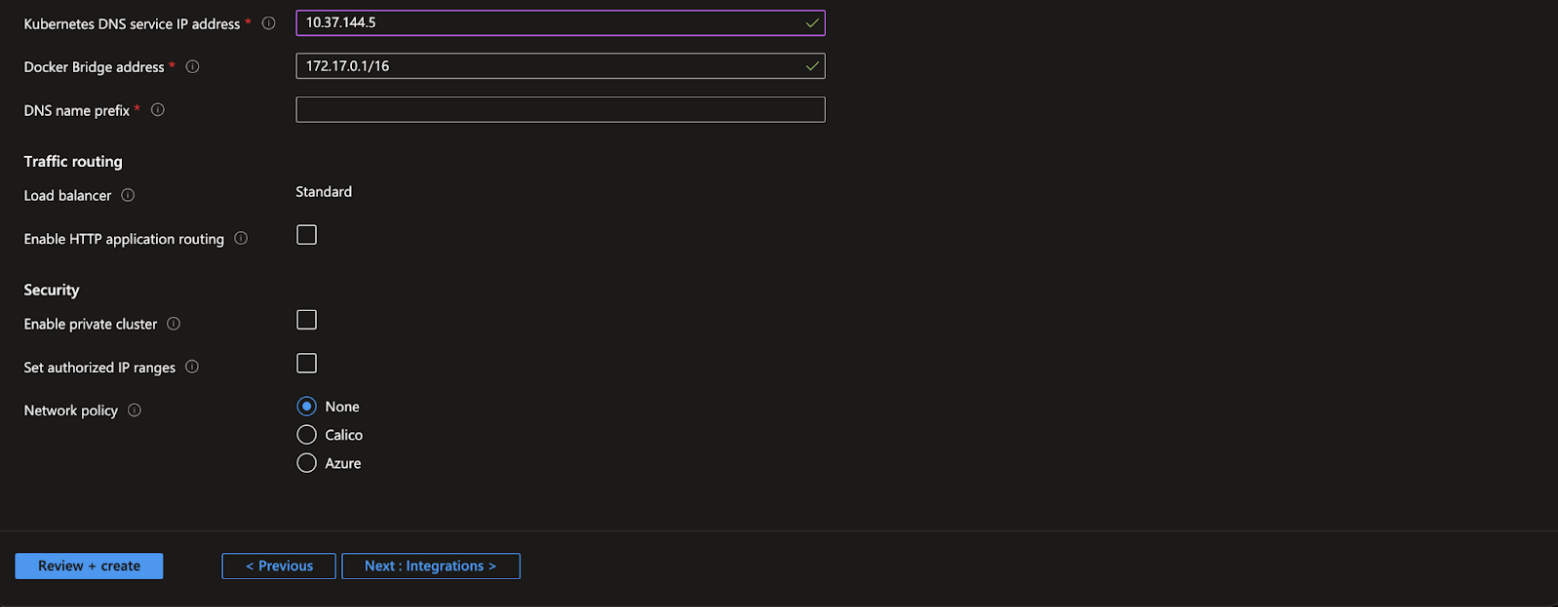Click info icon next to Kubernetes DNS service IP
This screenshot has width=1558, height=610.
[268, 23]
